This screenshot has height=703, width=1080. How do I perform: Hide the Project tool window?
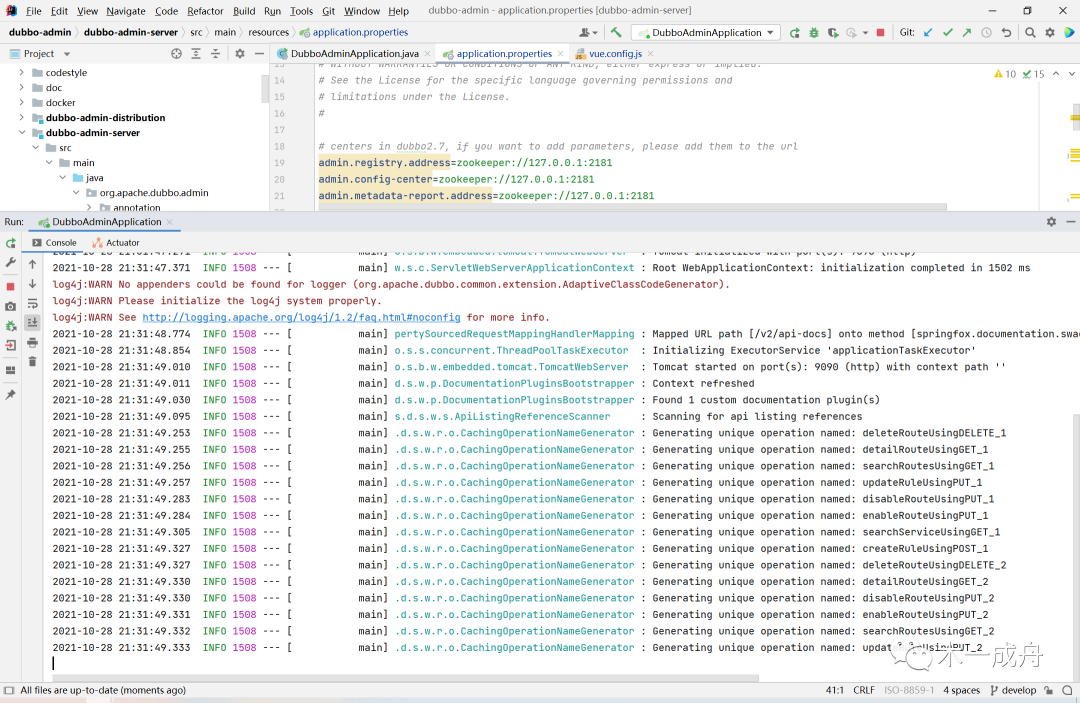(x=259, y=54)
